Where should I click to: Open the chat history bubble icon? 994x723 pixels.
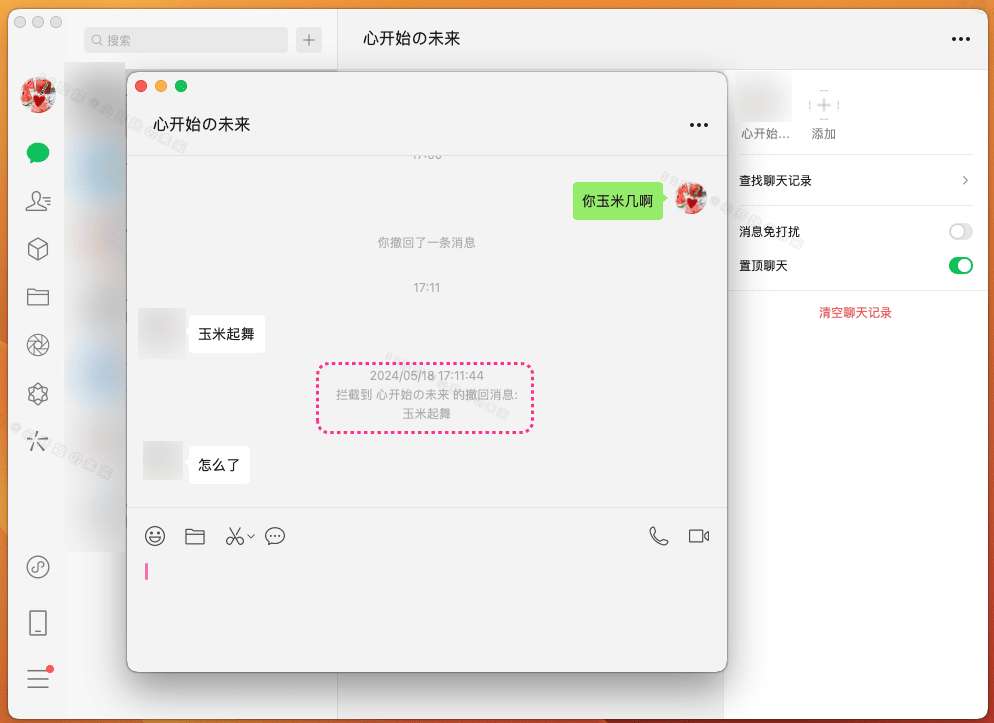(275, 536)
